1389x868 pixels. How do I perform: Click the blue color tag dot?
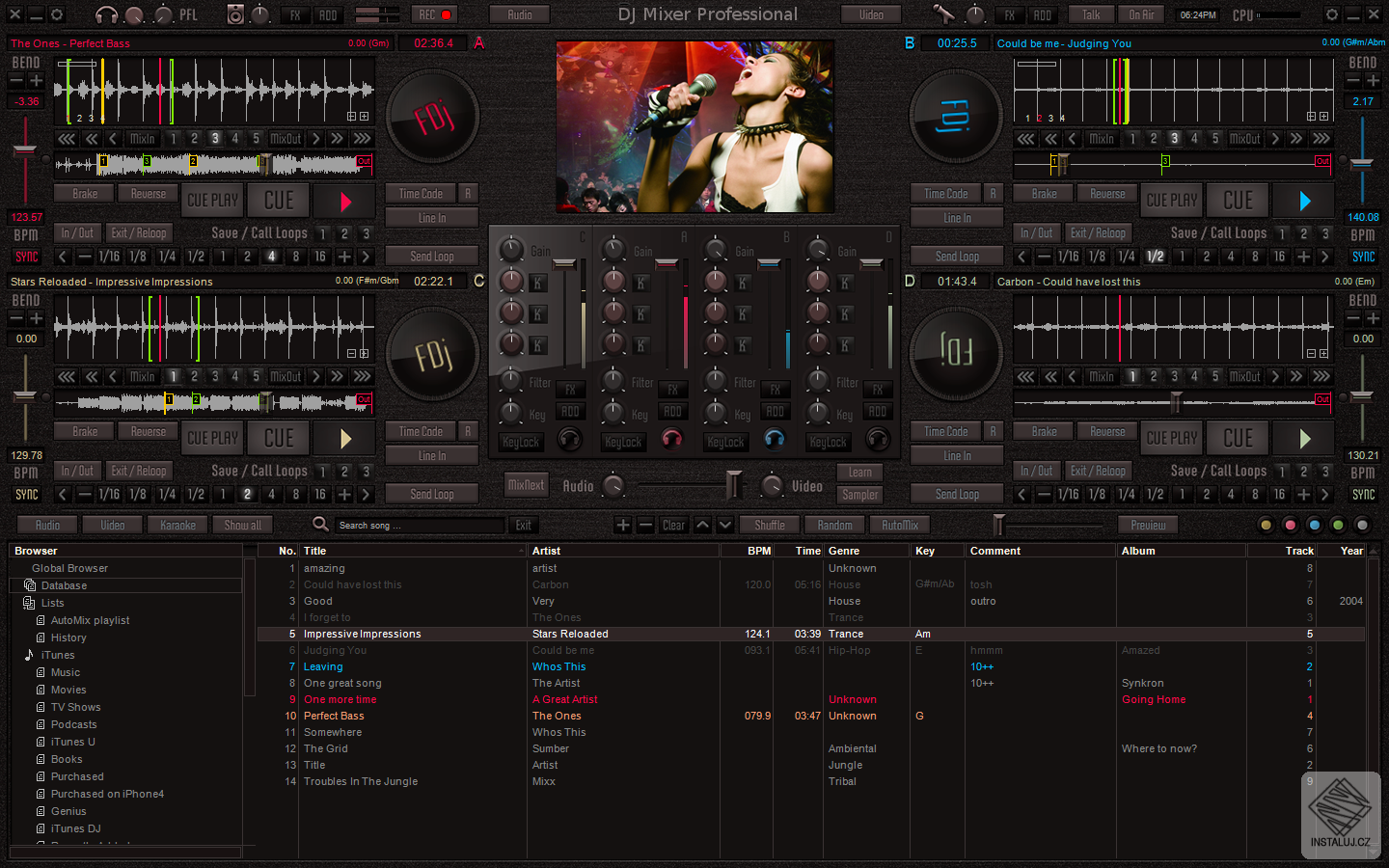(1314, 525)
